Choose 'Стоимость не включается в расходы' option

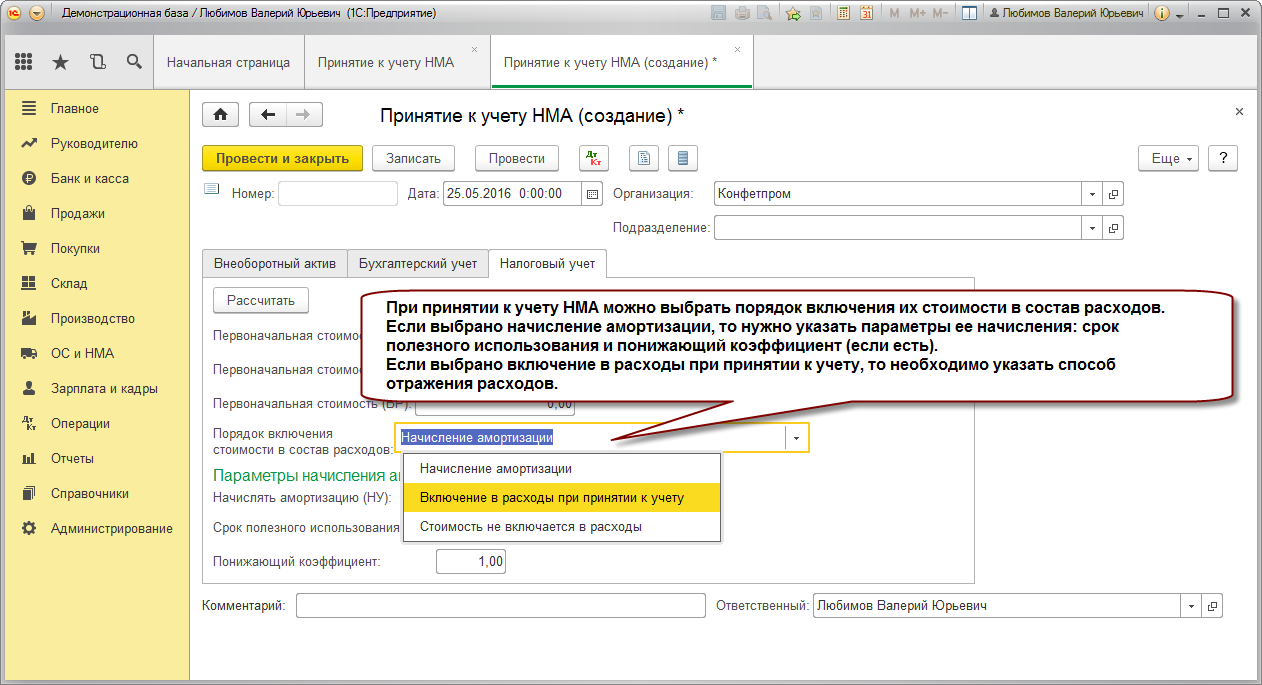click(x=530, y=526)
